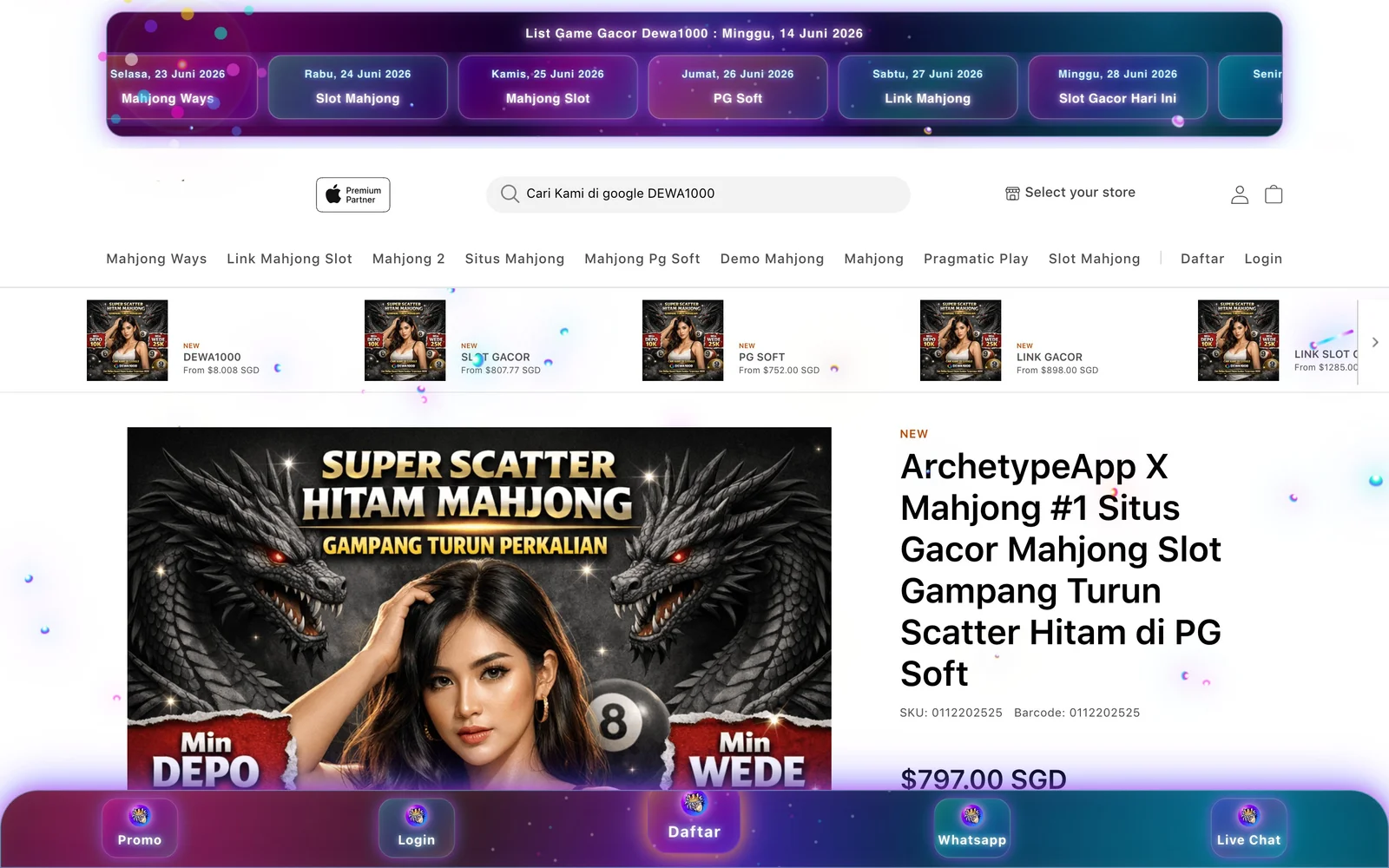This screenshot has width=1389, height=868.
Task: Click the ArchetypeApp X Mahjong product title
Action: click(1061, 569)
